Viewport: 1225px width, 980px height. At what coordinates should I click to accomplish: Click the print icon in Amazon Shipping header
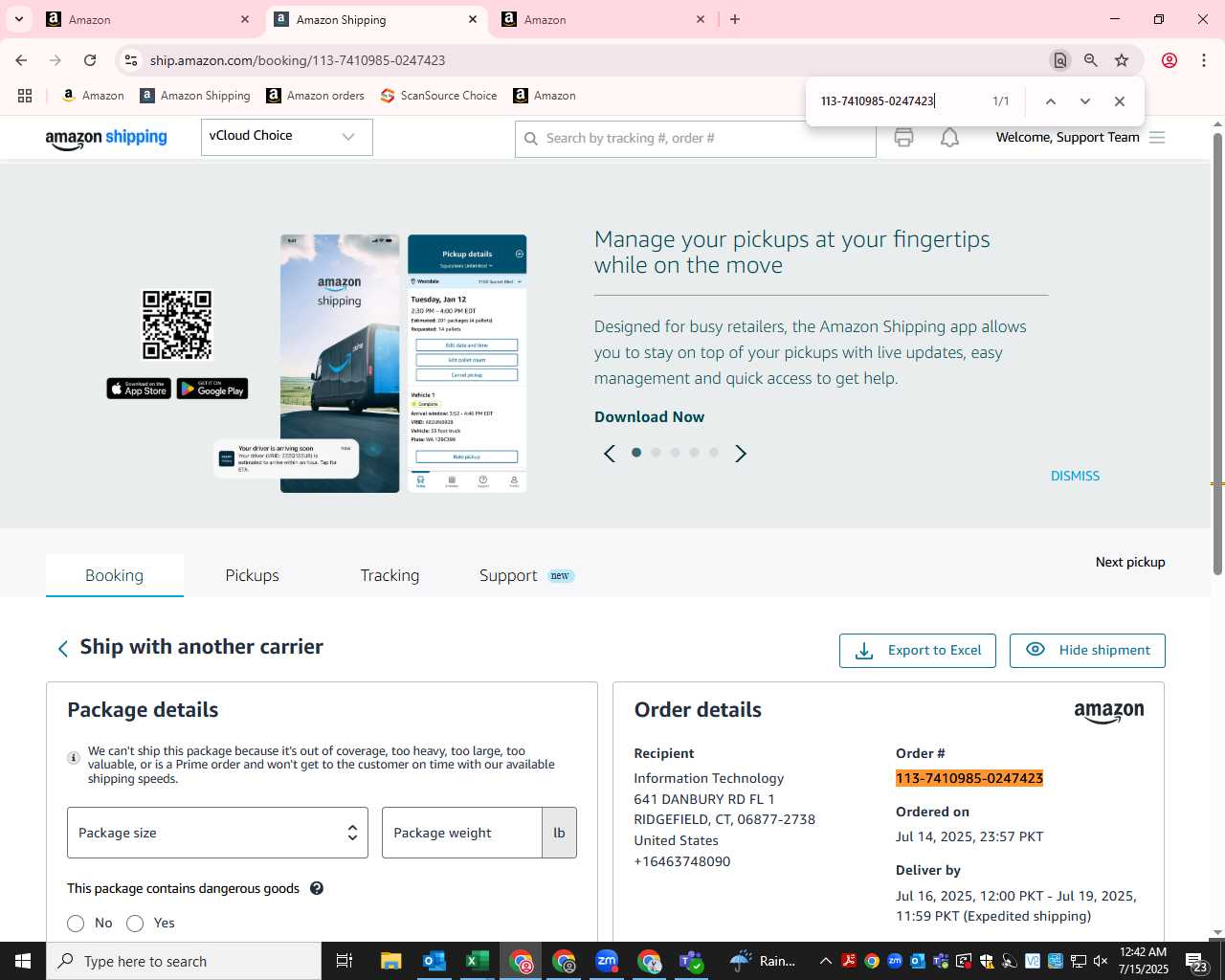[903, 138]
